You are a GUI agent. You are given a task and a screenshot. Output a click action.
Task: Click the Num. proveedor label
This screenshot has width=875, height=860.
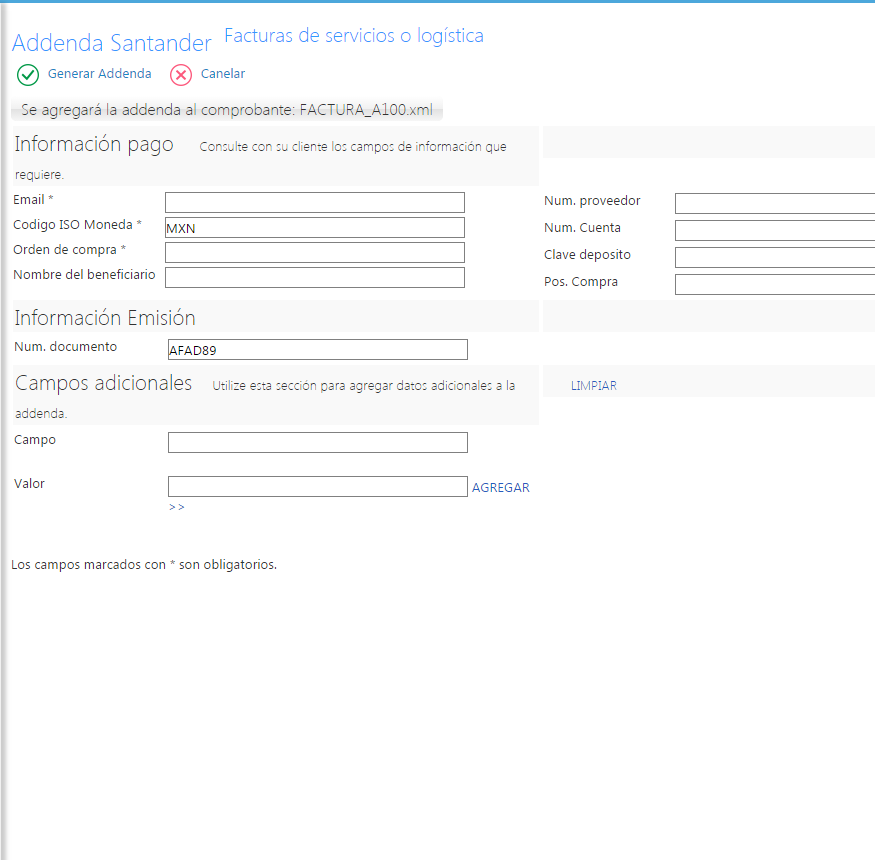click(x=592, y=201)
